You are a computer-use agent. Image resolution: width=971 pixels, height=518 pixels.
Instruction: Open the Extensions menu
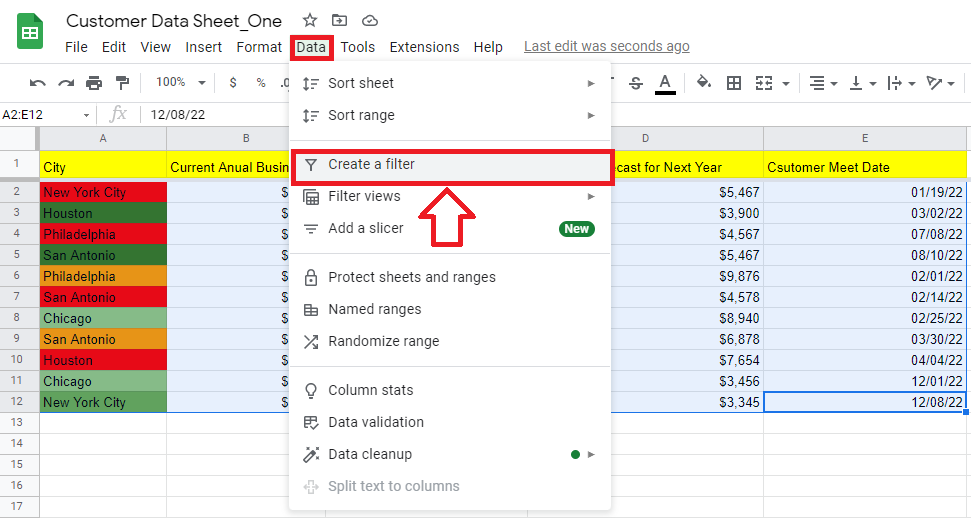click(x=424, y=47)
